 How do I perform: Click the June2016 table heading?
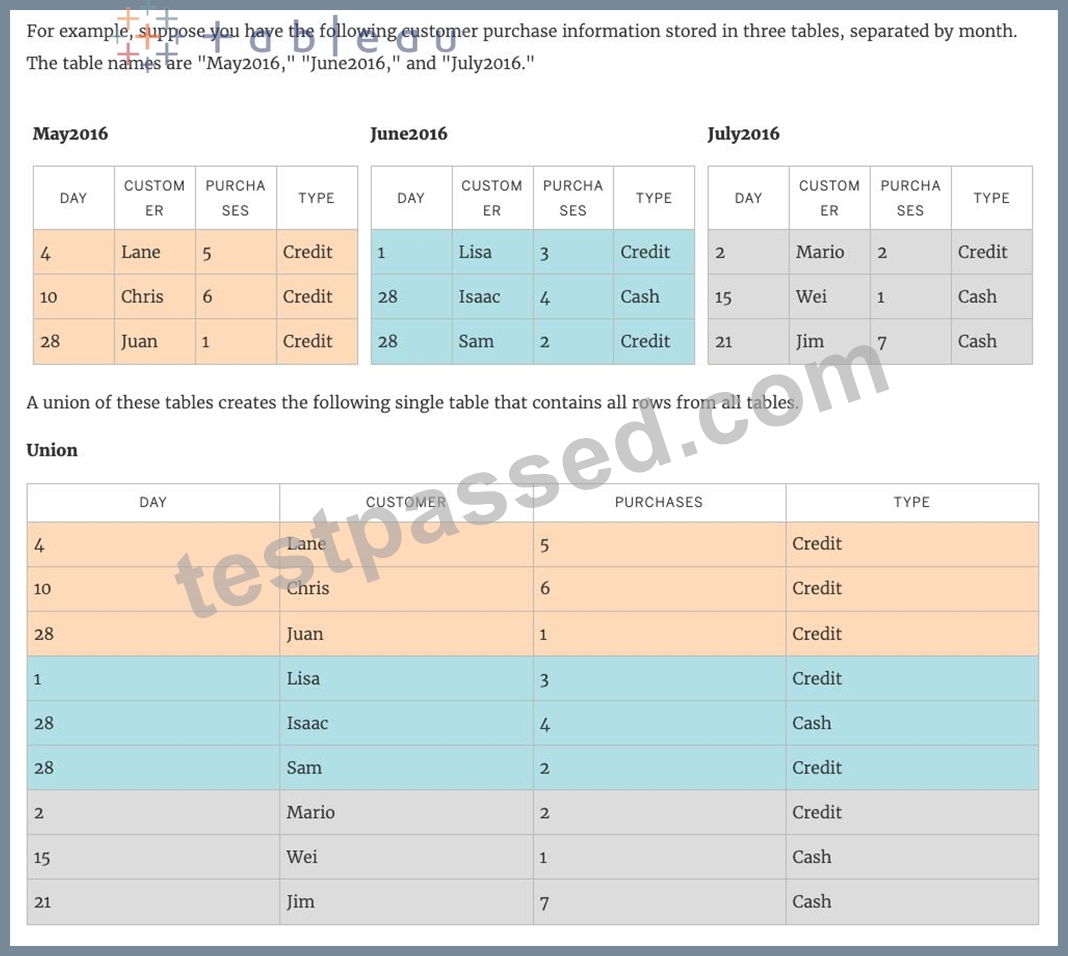point(409,133)
